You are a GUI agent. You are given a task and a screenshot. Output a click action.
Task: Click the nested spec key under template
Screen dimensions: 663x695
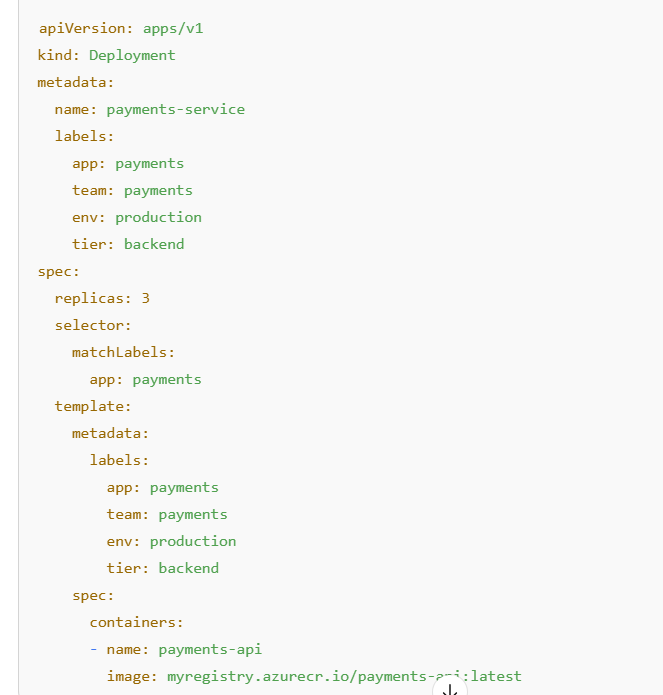[93, 596]
